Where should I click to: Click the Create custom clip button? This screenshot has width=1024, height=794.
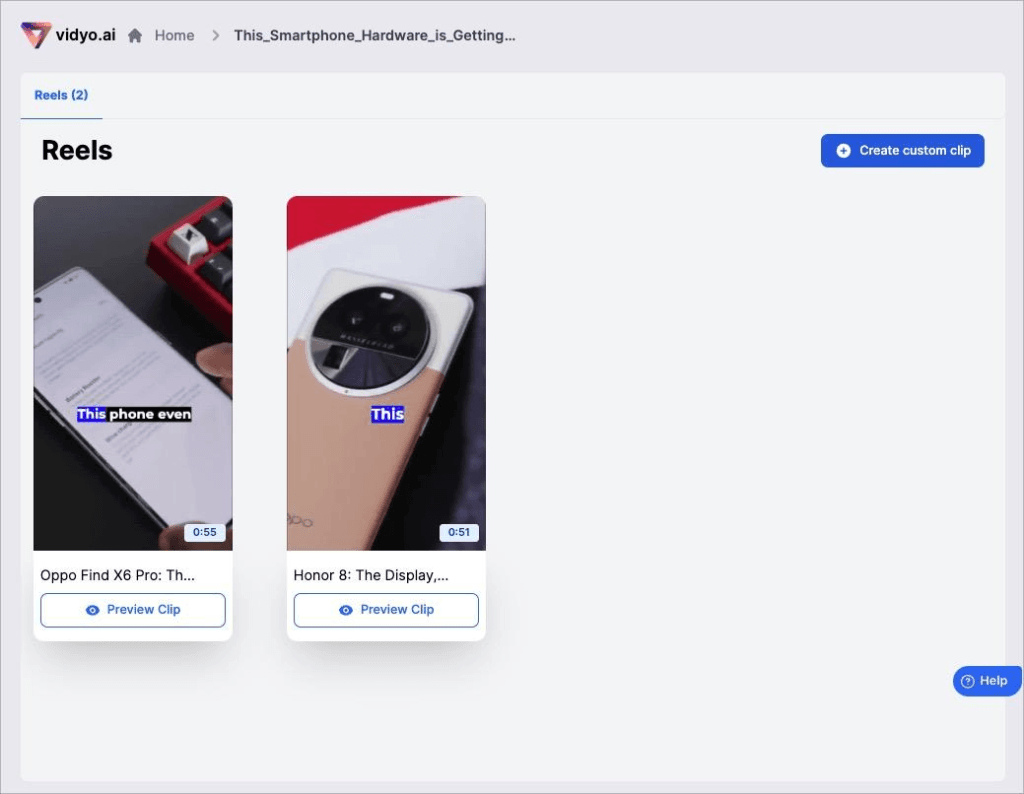pyautogui.click(x=903, y=151)
